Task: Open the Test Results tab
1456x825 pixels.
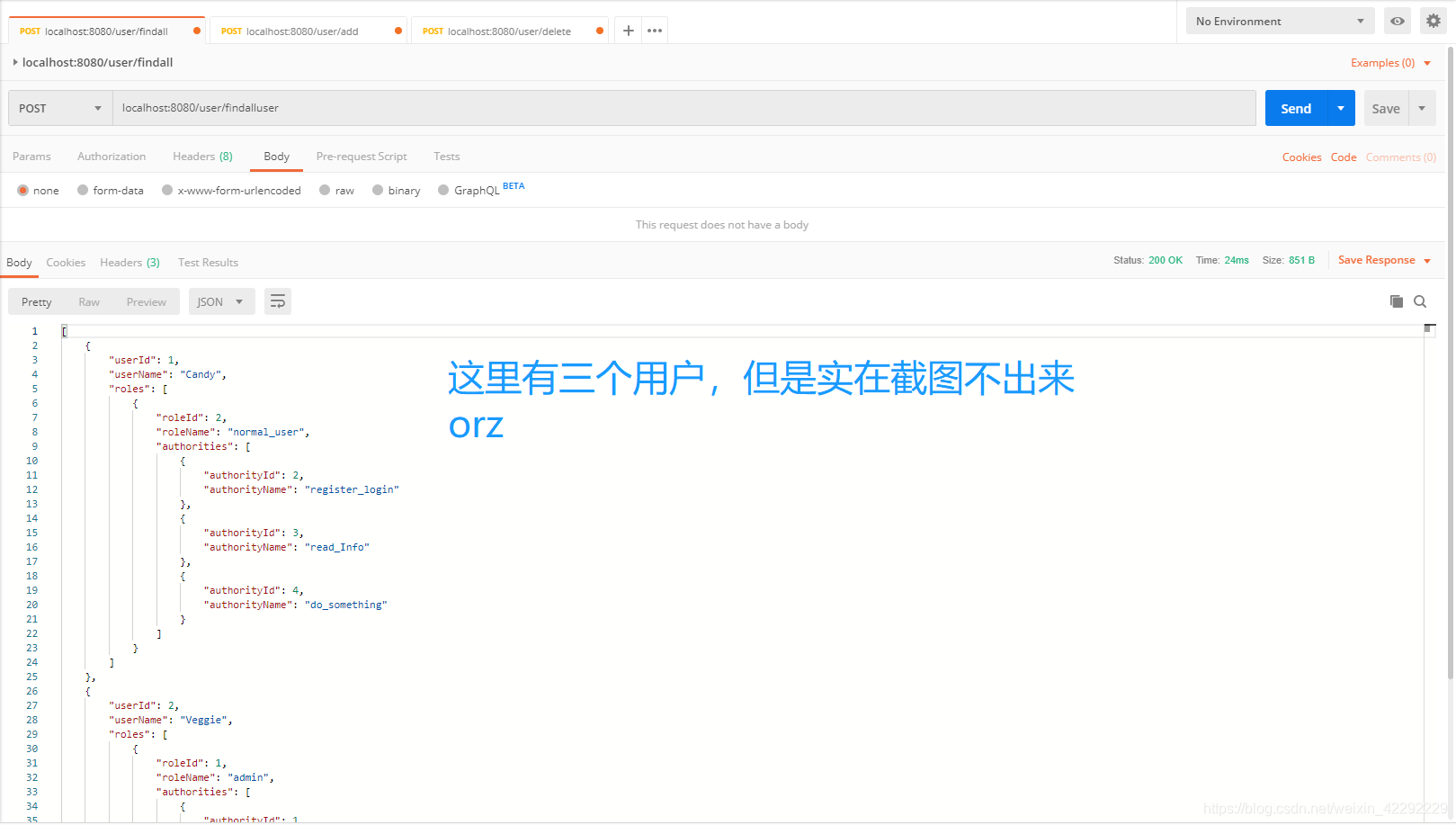Action: pyautogui.click(x=208, y=262)
